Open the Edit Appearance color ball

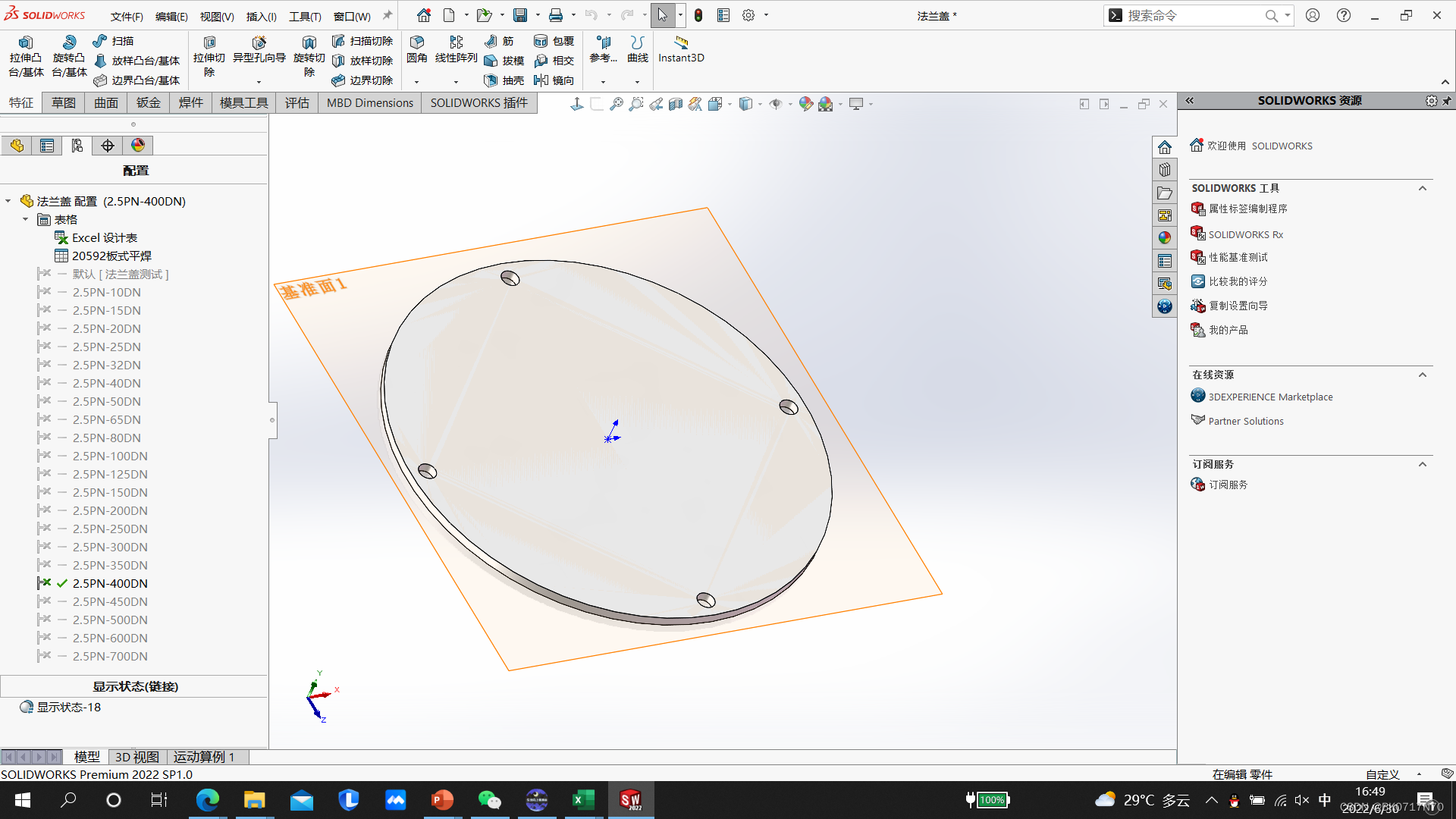[x=805, y=104]
